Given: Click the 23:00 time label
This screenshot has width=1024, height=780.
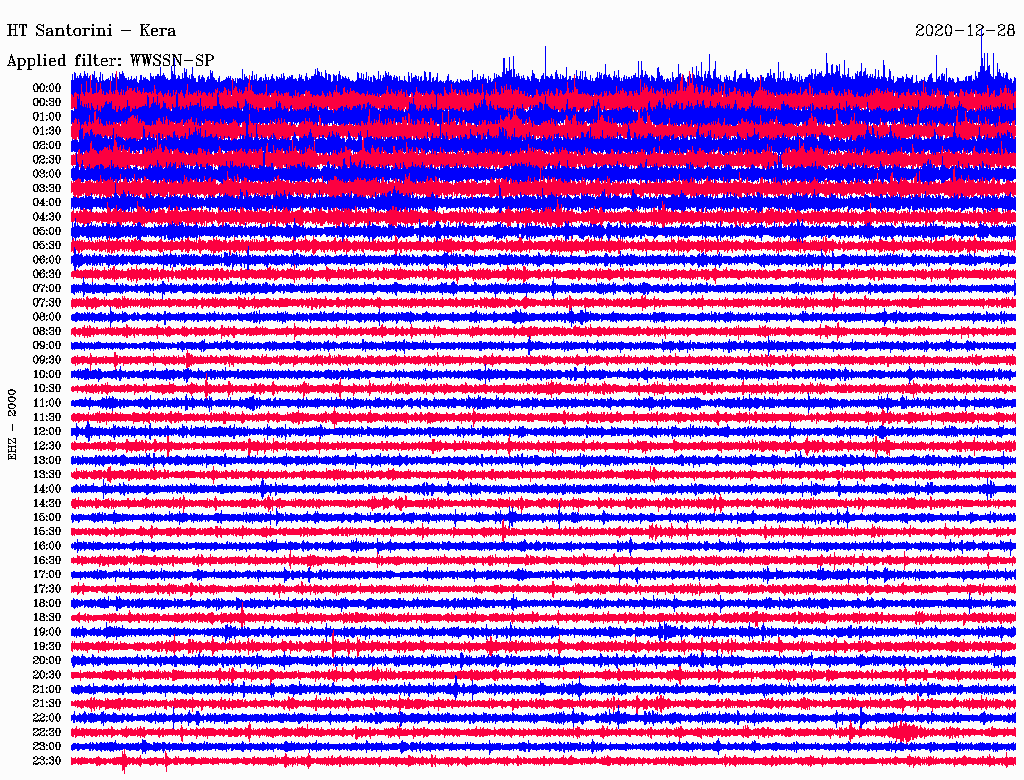Looking at the screenshot, I should pos(47,747).
